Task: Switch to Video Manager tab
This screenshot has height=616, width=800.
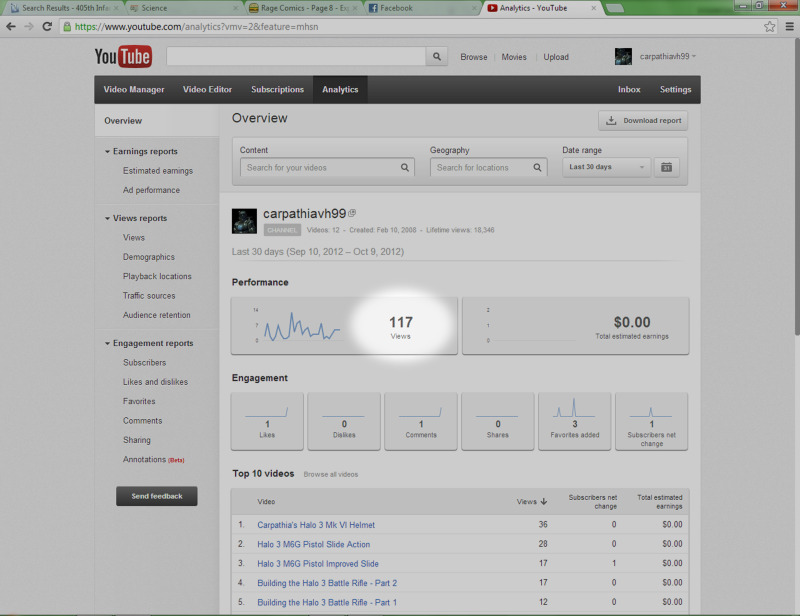Action: 134,89
